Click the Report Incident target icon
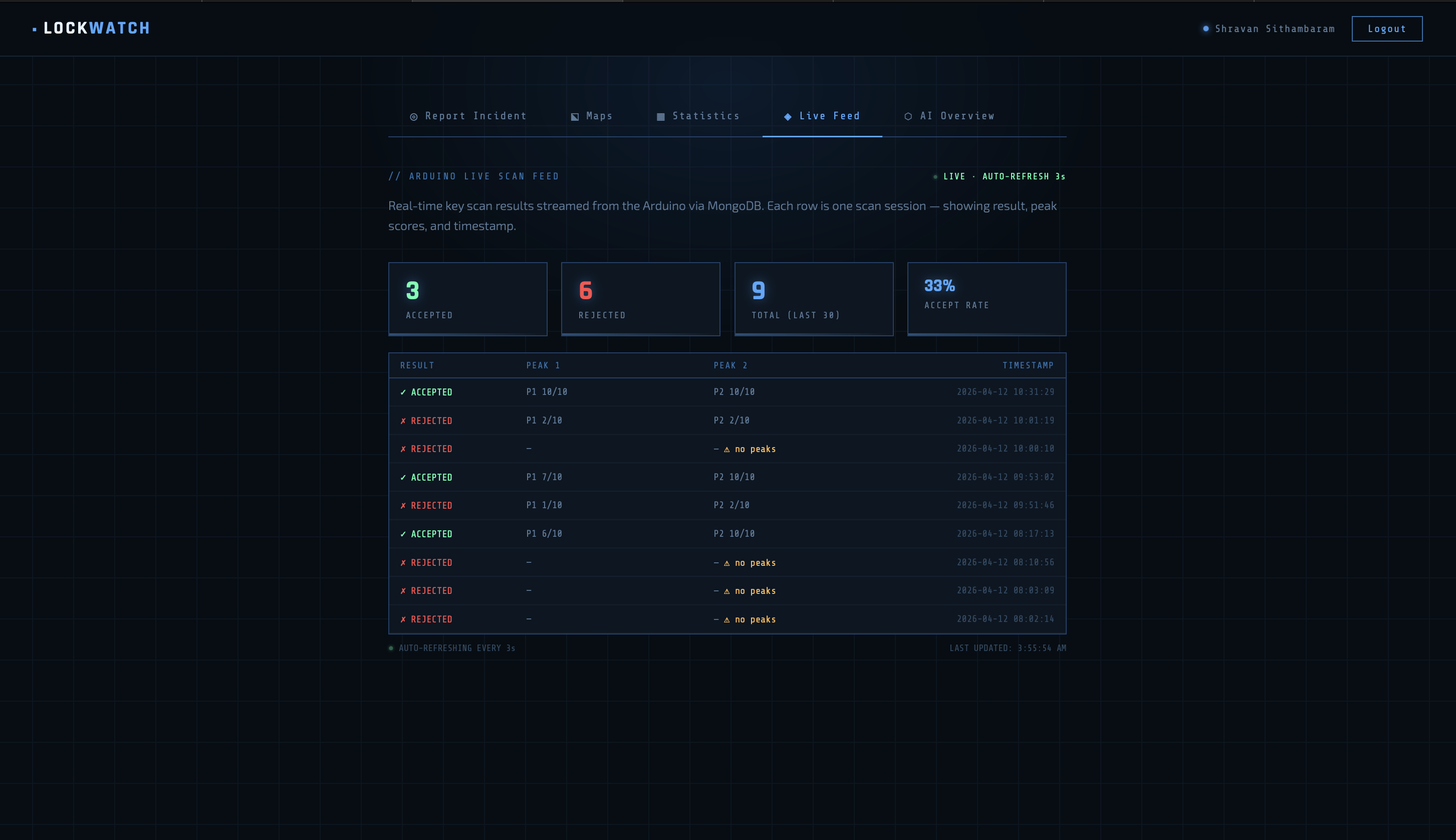Screen dimensions: 1456x840 tap(413, 117)
